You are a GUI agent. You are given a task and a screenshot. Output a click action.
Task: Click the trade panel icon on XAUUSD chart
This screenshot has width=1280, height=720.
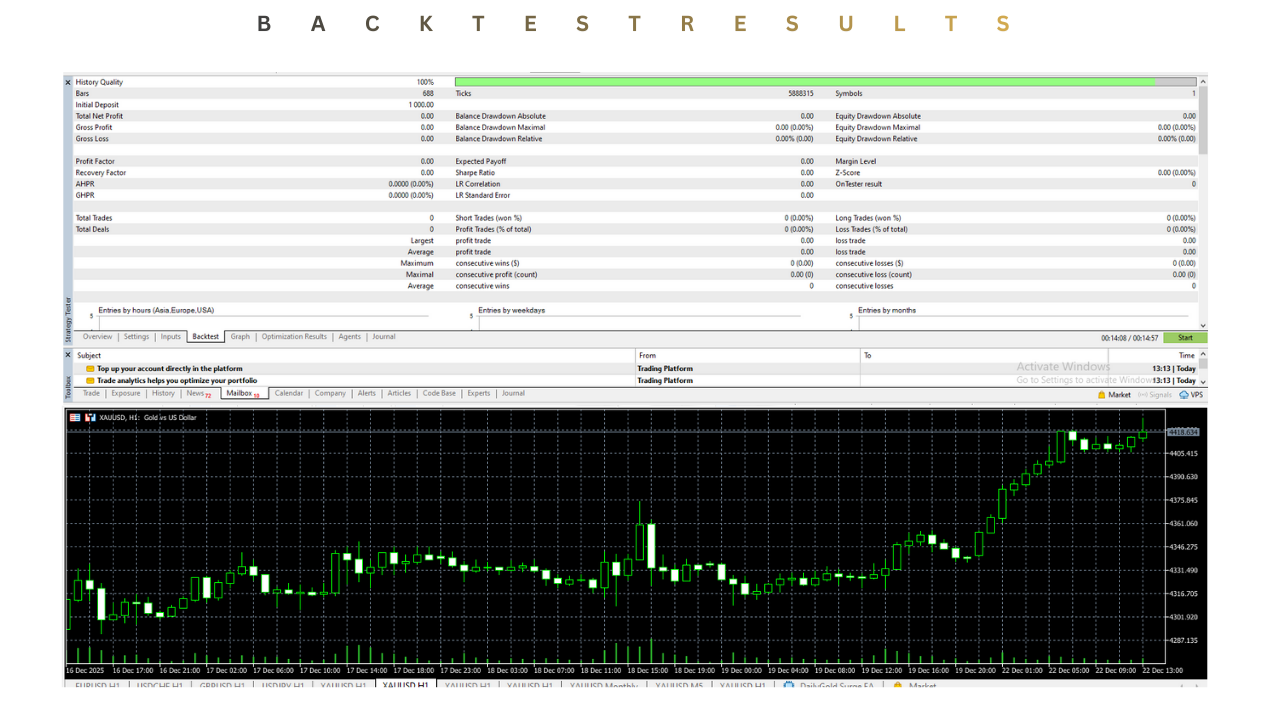click(75, 417)
